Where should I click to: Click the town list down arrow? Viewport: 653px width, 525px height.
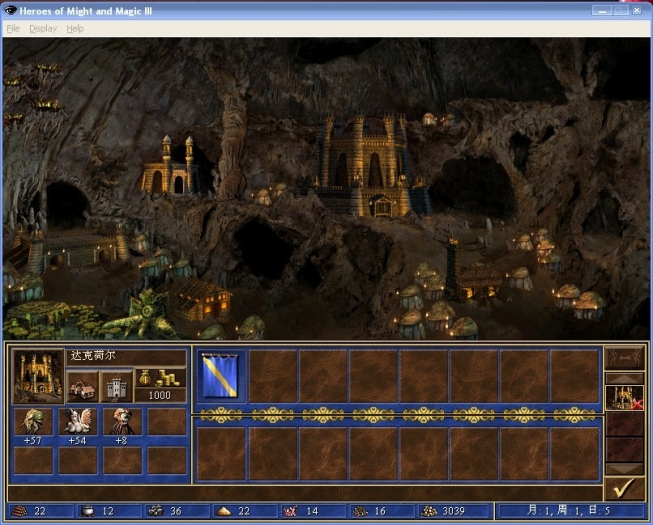(624, 469)
